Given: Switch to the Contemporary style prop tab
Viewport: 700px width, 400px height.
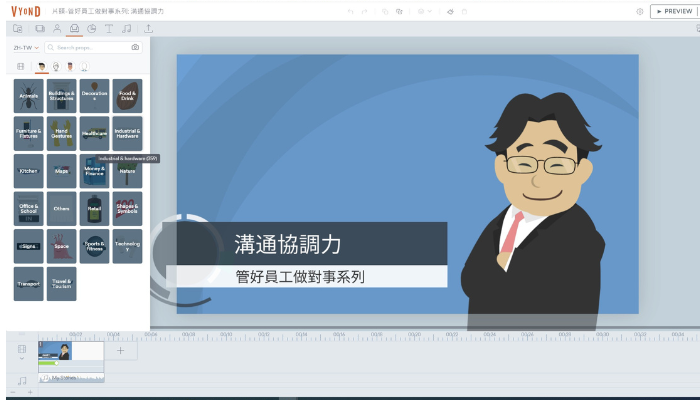Looking at the screenshot, I should click(42, 67).
